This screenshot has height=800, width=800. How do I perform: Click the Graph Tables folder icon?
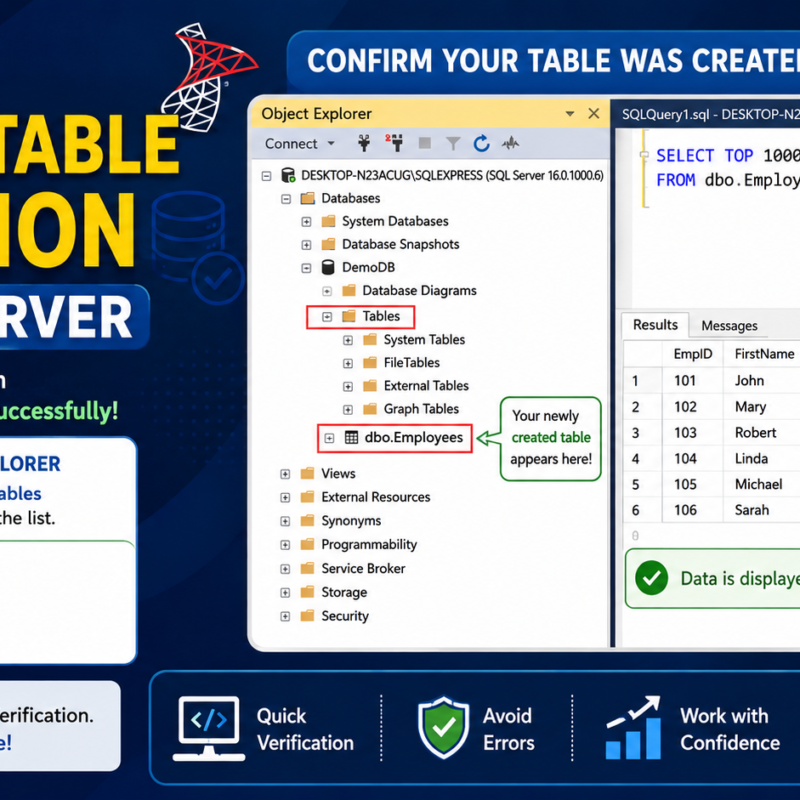(x=370, y=409)
